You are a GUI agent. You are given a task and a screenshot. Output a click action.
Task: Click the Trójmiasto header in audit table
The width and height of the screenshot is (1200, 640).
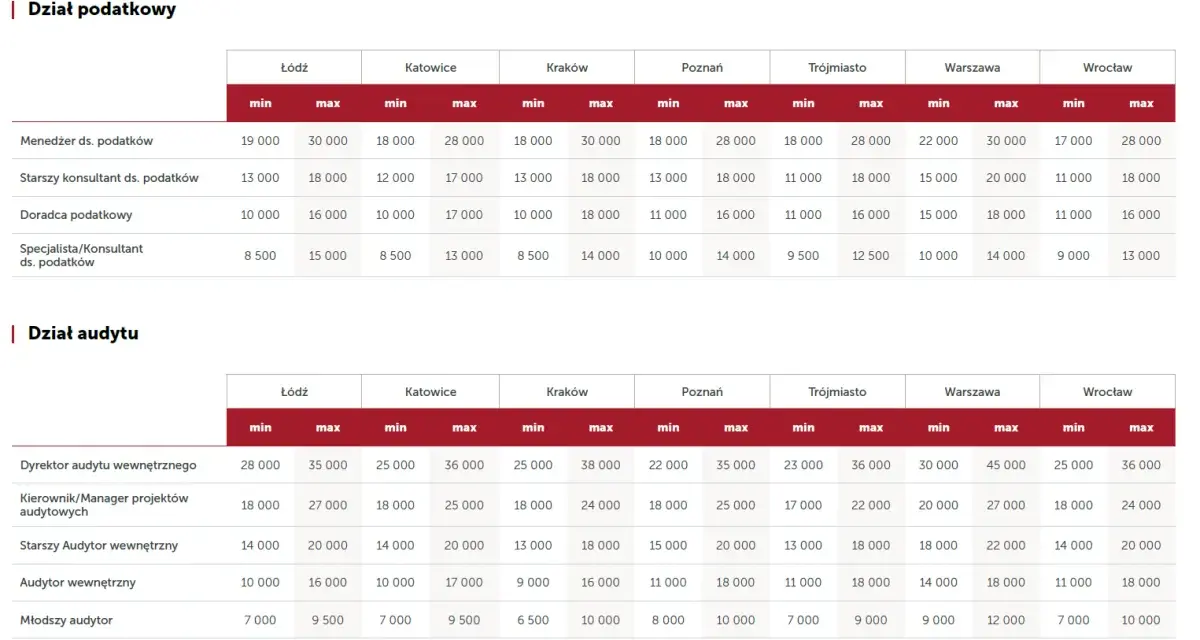click(837, 392)
